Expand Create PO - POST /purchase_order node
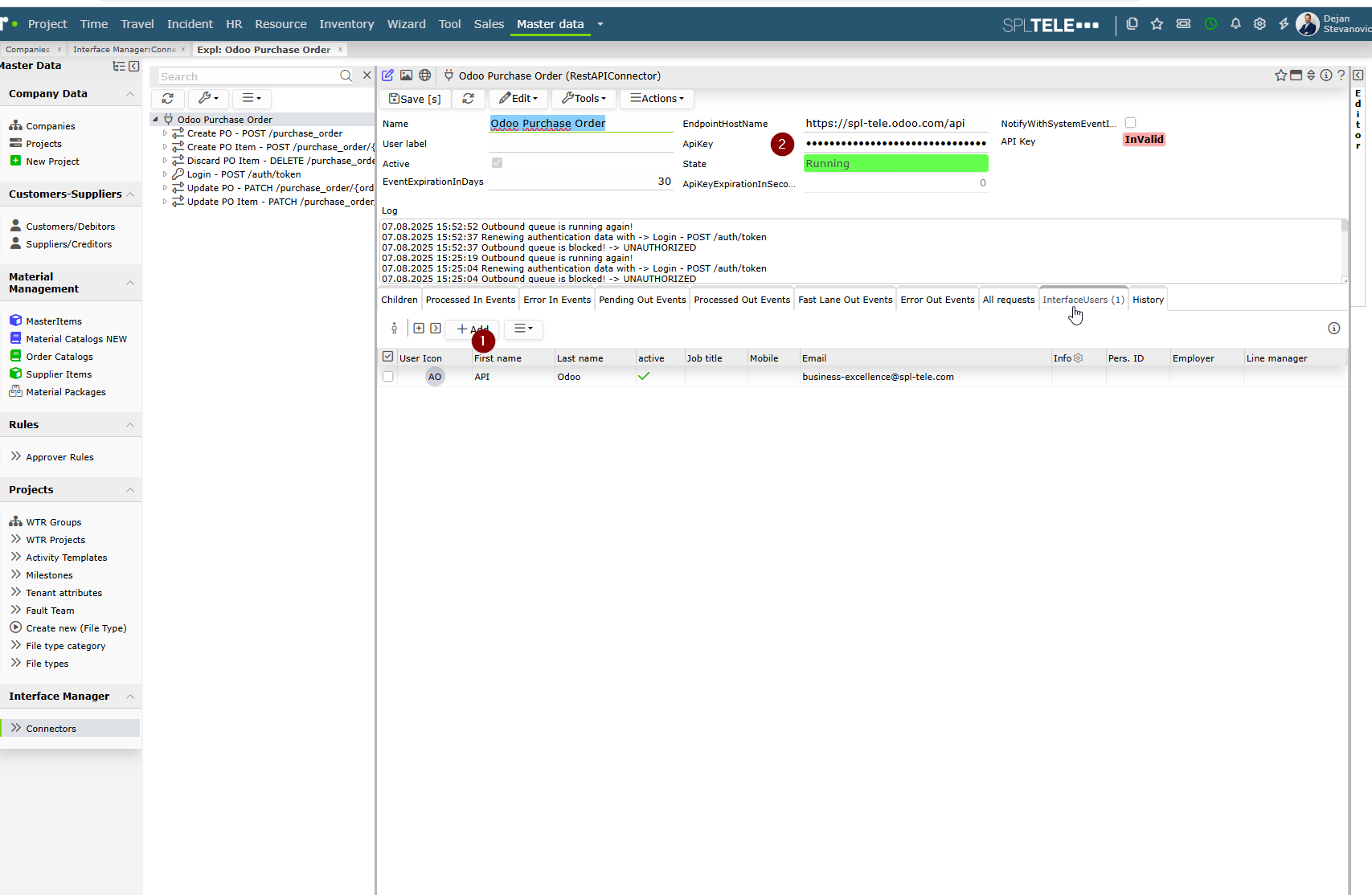 165,133
